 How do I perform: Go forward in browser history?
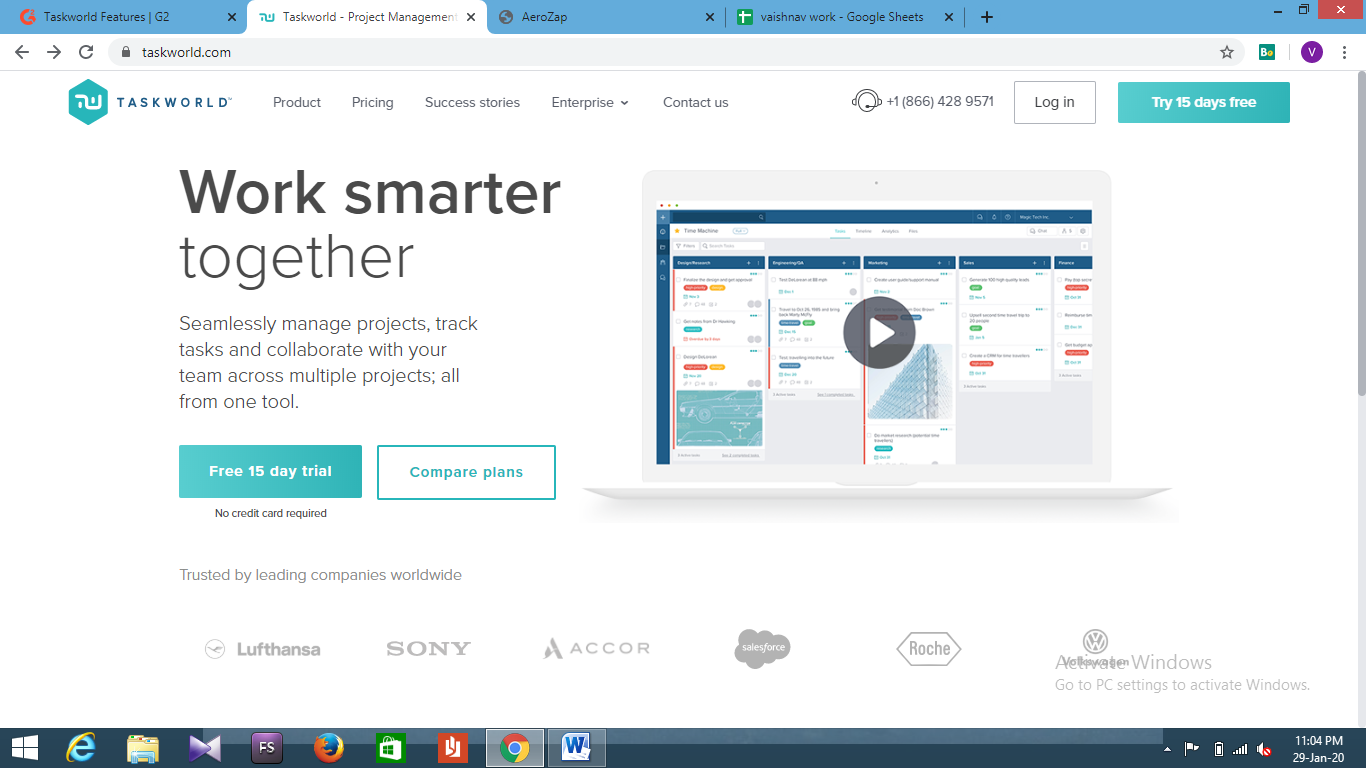tap(54, 52)
